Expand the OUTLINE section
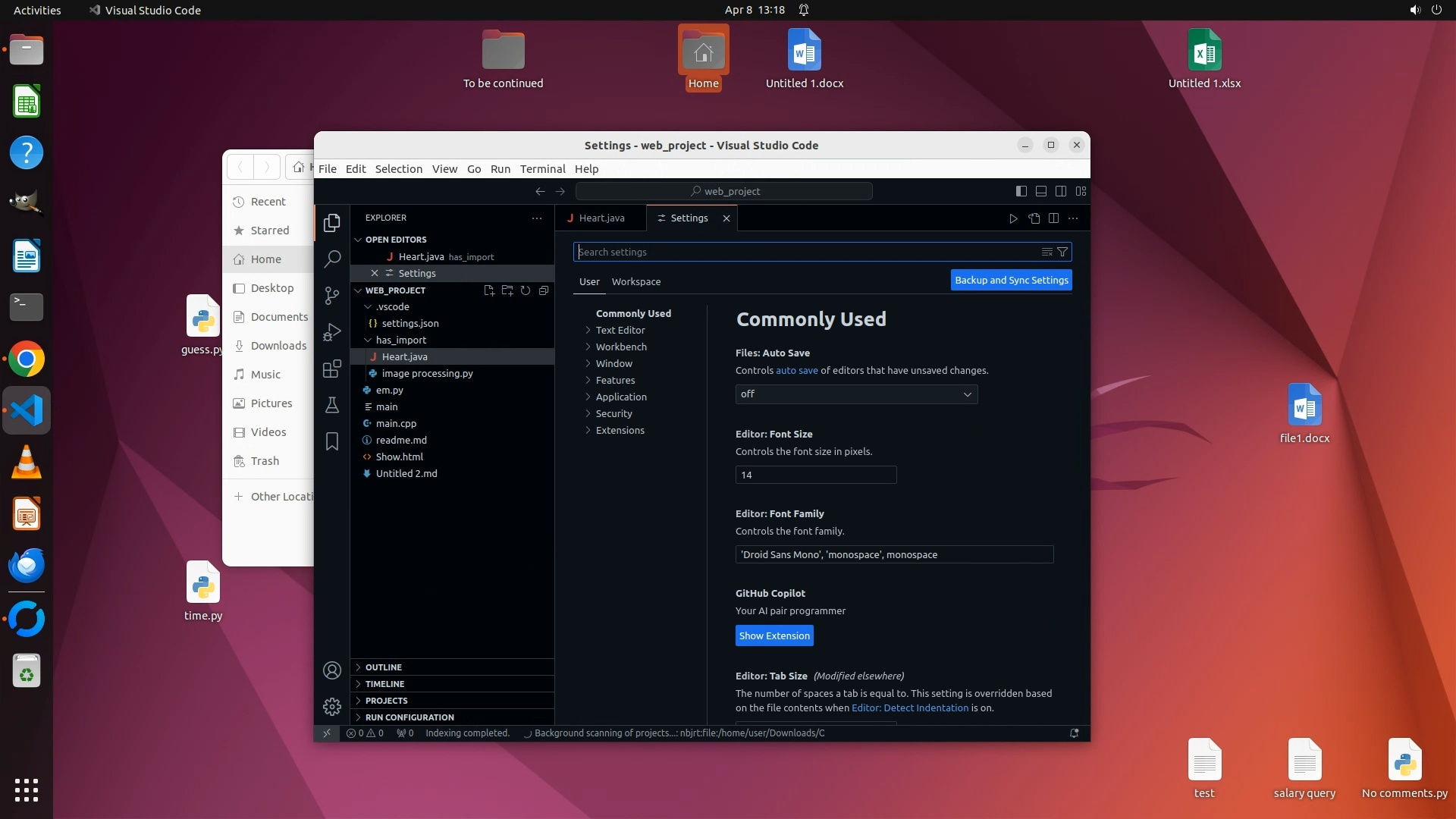 (x=384, y=667)
